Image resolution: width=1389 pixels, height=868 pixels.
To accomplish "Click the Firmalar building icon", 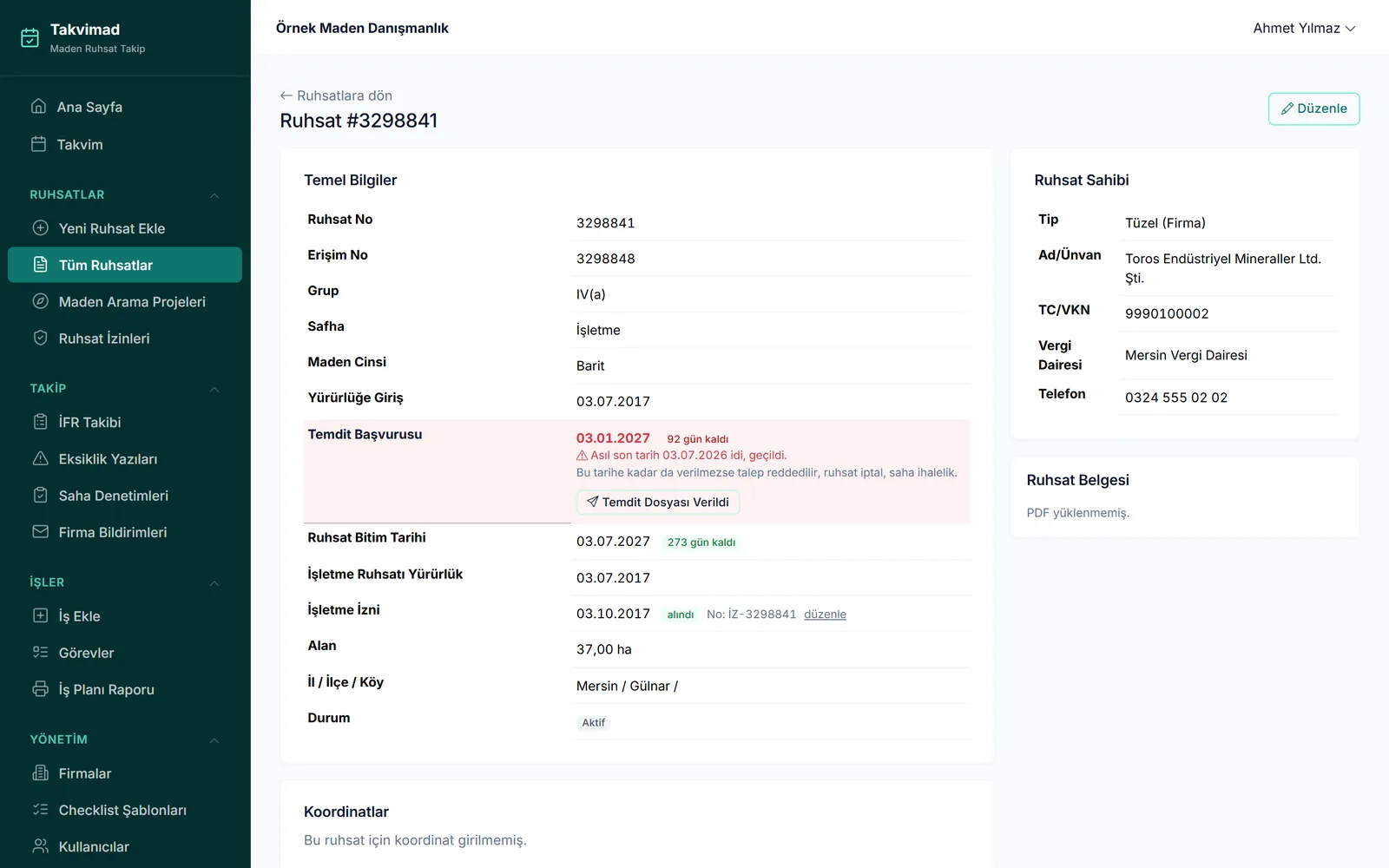I will click(40, 773).
